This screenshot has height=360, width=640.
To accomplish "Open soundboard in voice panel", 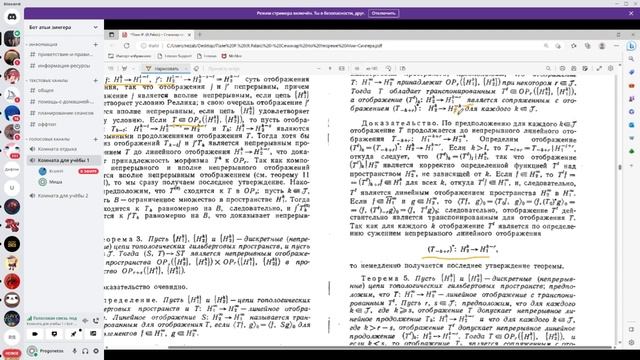I will (x=93, y=334).
